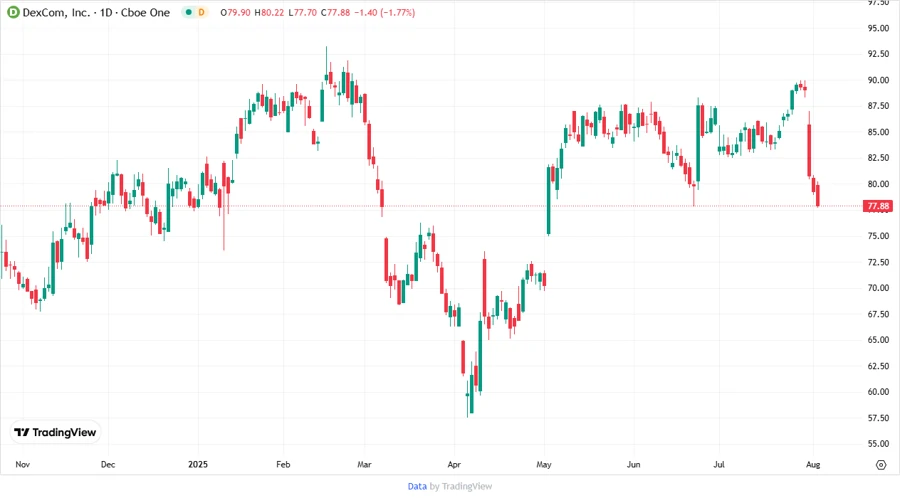Click the Feb label on time axis
Image resolution: width=900 pixels, height=498 pixels.
point(283,465)
